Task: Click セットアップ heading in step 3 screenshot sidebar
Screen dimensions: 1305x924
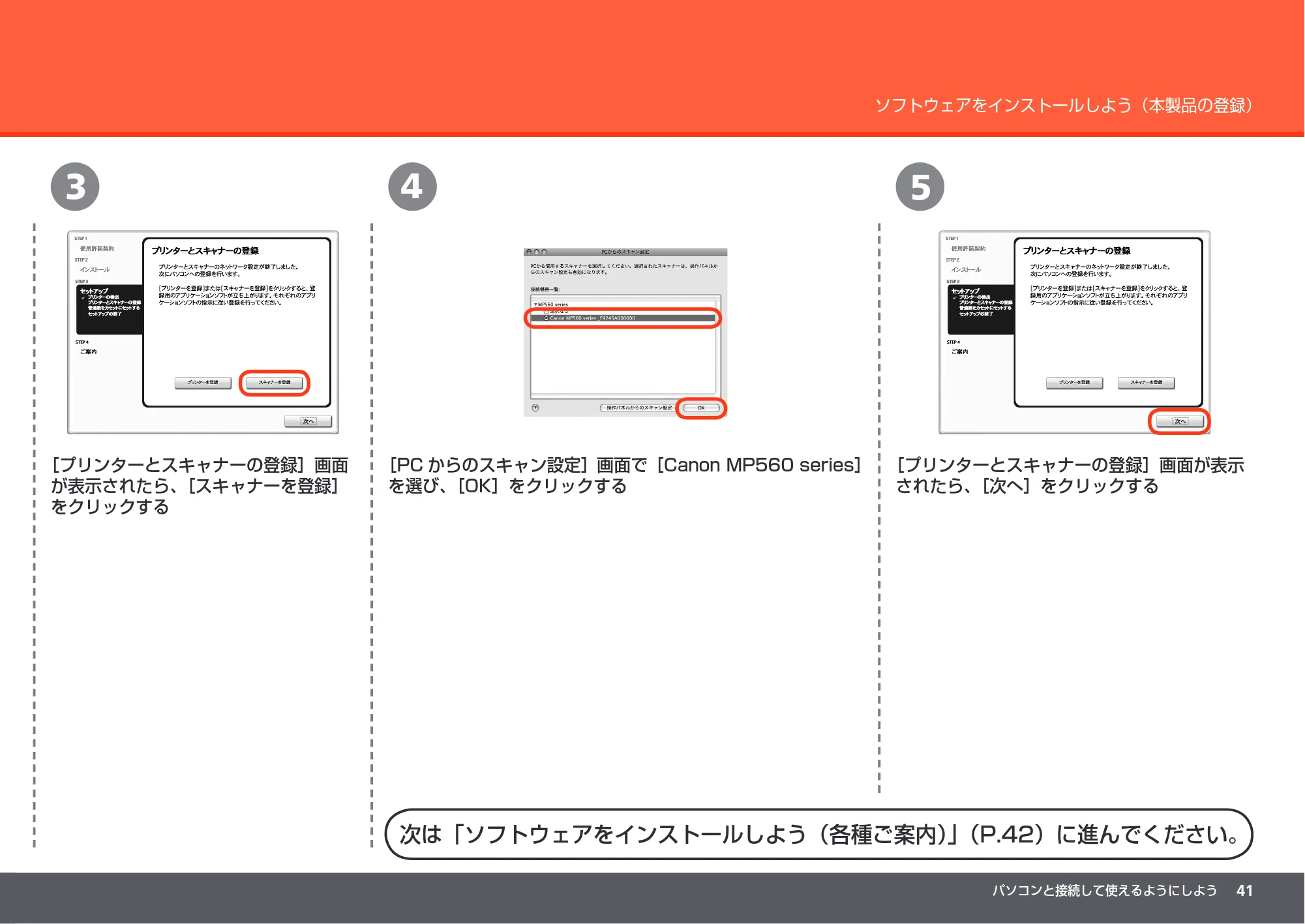Action: point(95,291)
